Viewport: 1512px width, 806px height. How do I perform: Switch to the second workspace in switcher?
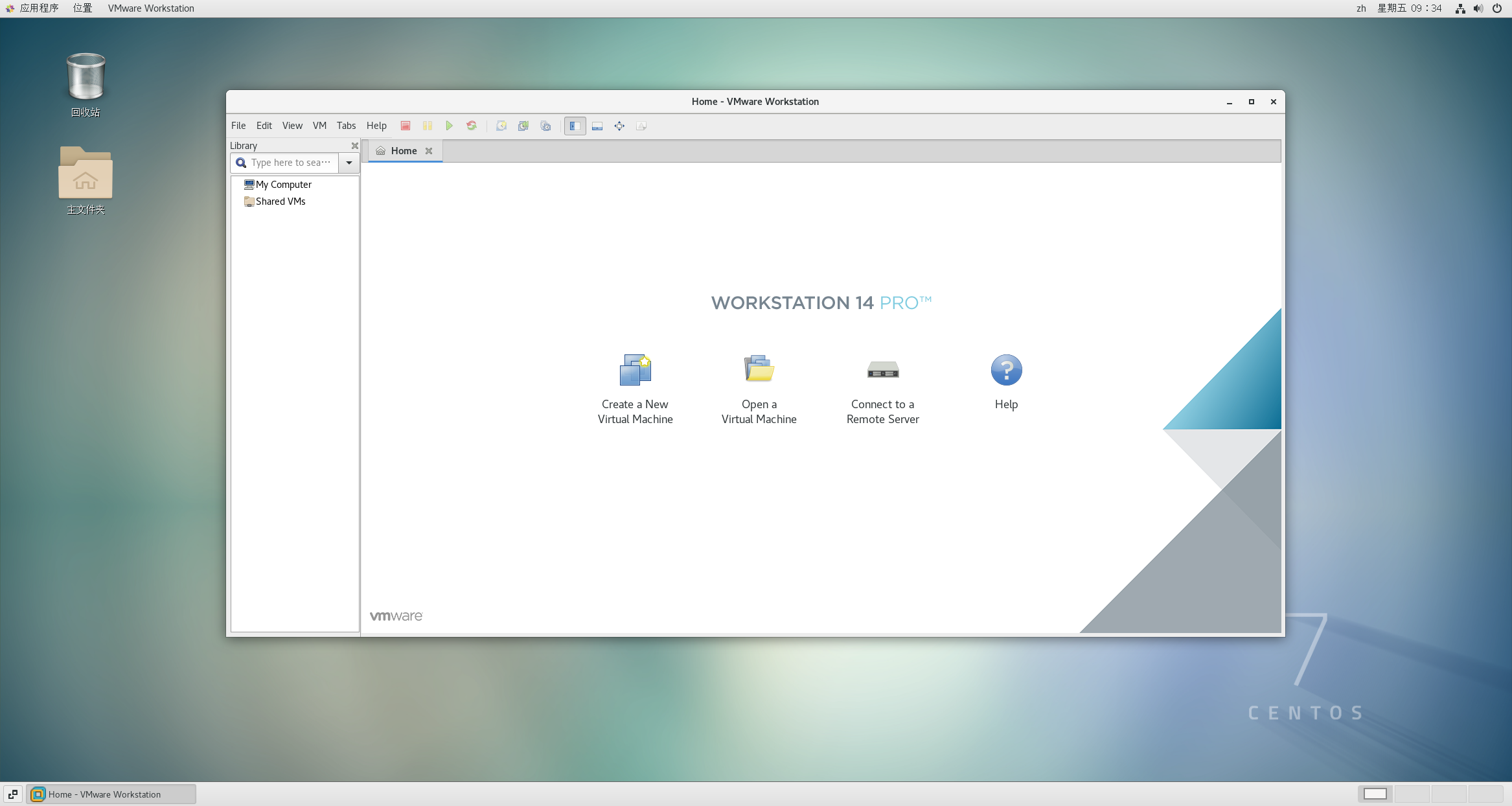[x=1412, y=794]
